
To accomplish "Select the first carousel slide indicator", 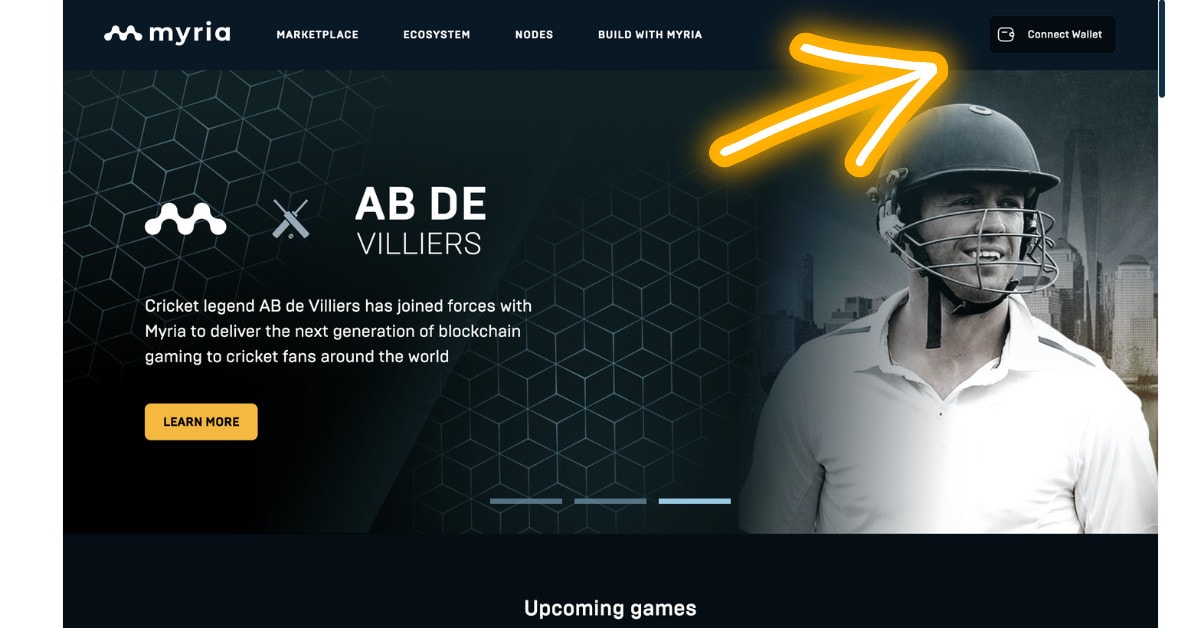I will (526, 501).
